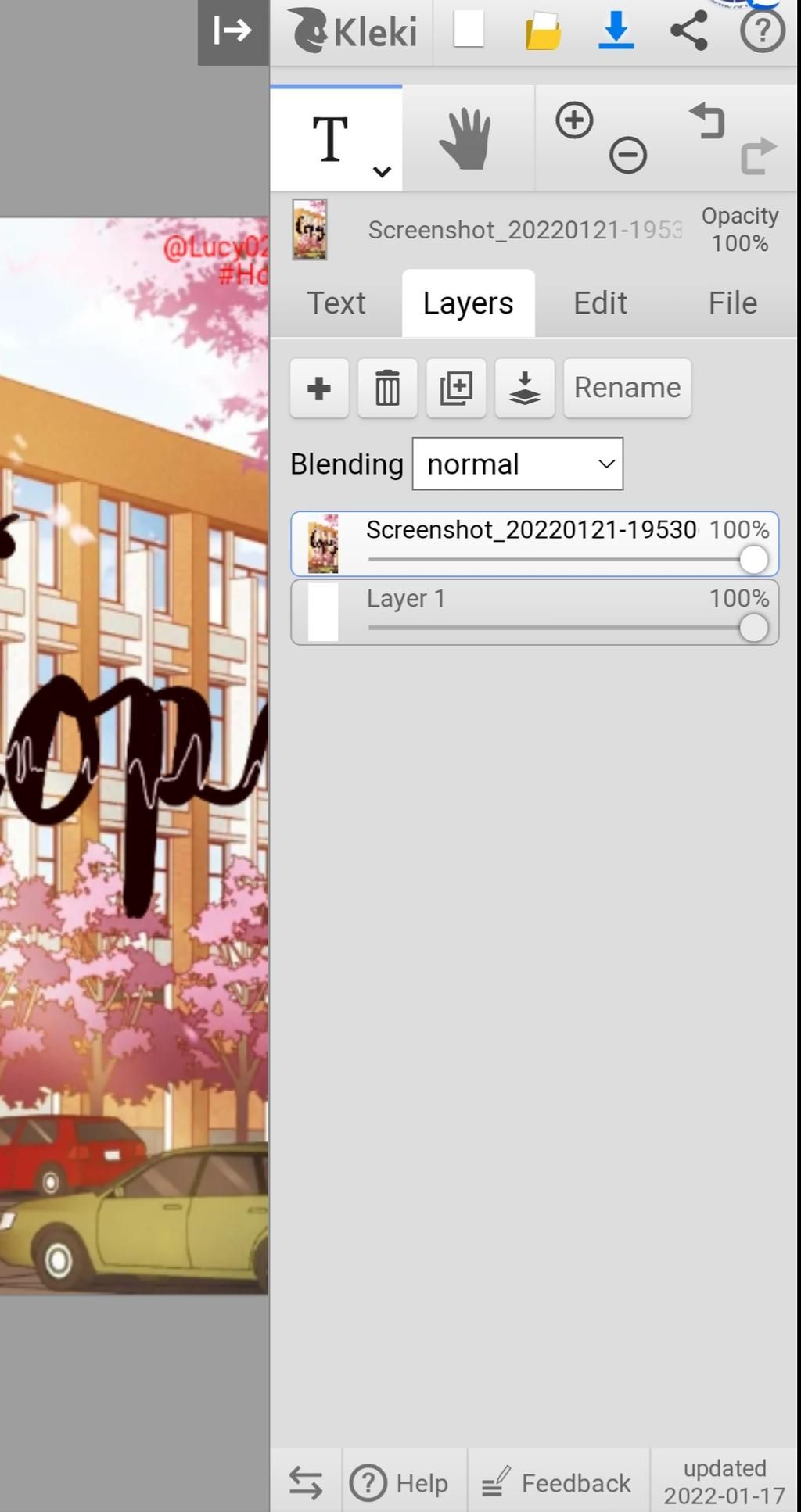Click the Kleki logo
The height and width of the screenshot is (1512, 801).
tap(353, 31)
